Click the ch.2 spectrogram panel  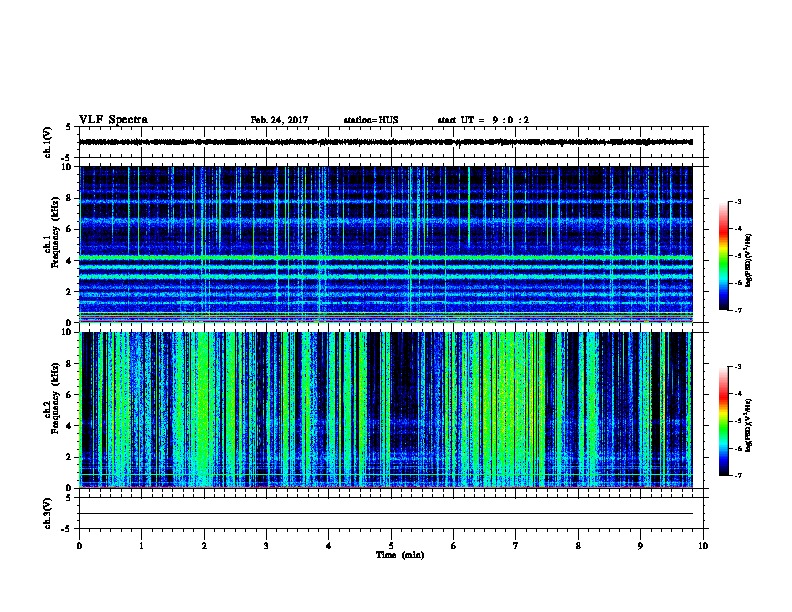pyautogui.click(x=386, y=410)
